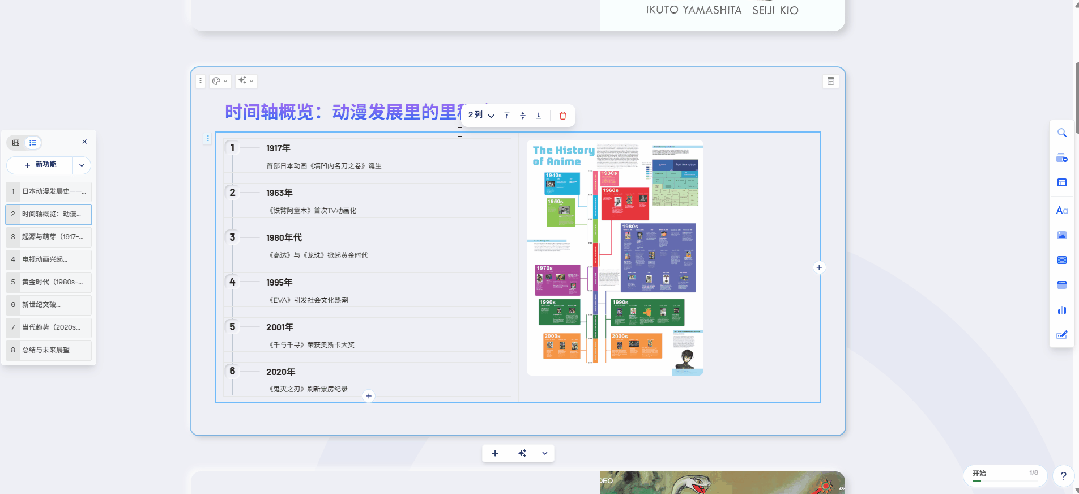The image size is (1079, 494).
Task: Select outline card 7 当代 2020s
Action: pos(49,327)
